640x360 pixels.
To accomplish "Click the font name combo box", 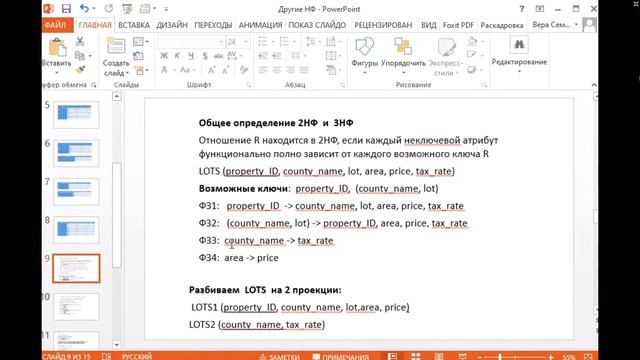I will [x=191, y=42].
